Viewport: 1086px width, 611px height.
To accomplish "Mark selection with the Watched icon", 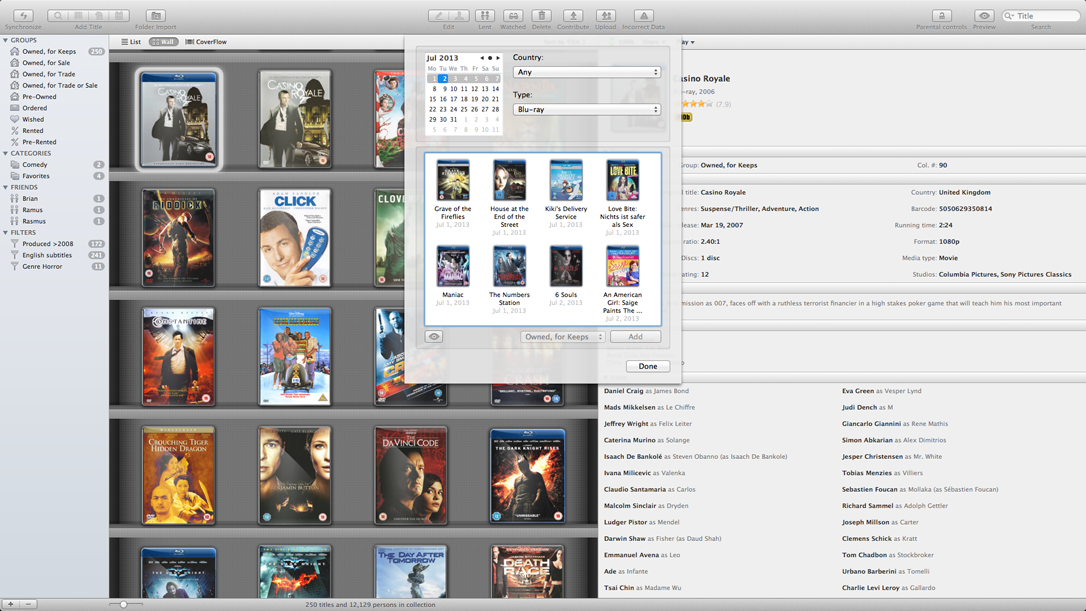I will [x=514, y=15].
